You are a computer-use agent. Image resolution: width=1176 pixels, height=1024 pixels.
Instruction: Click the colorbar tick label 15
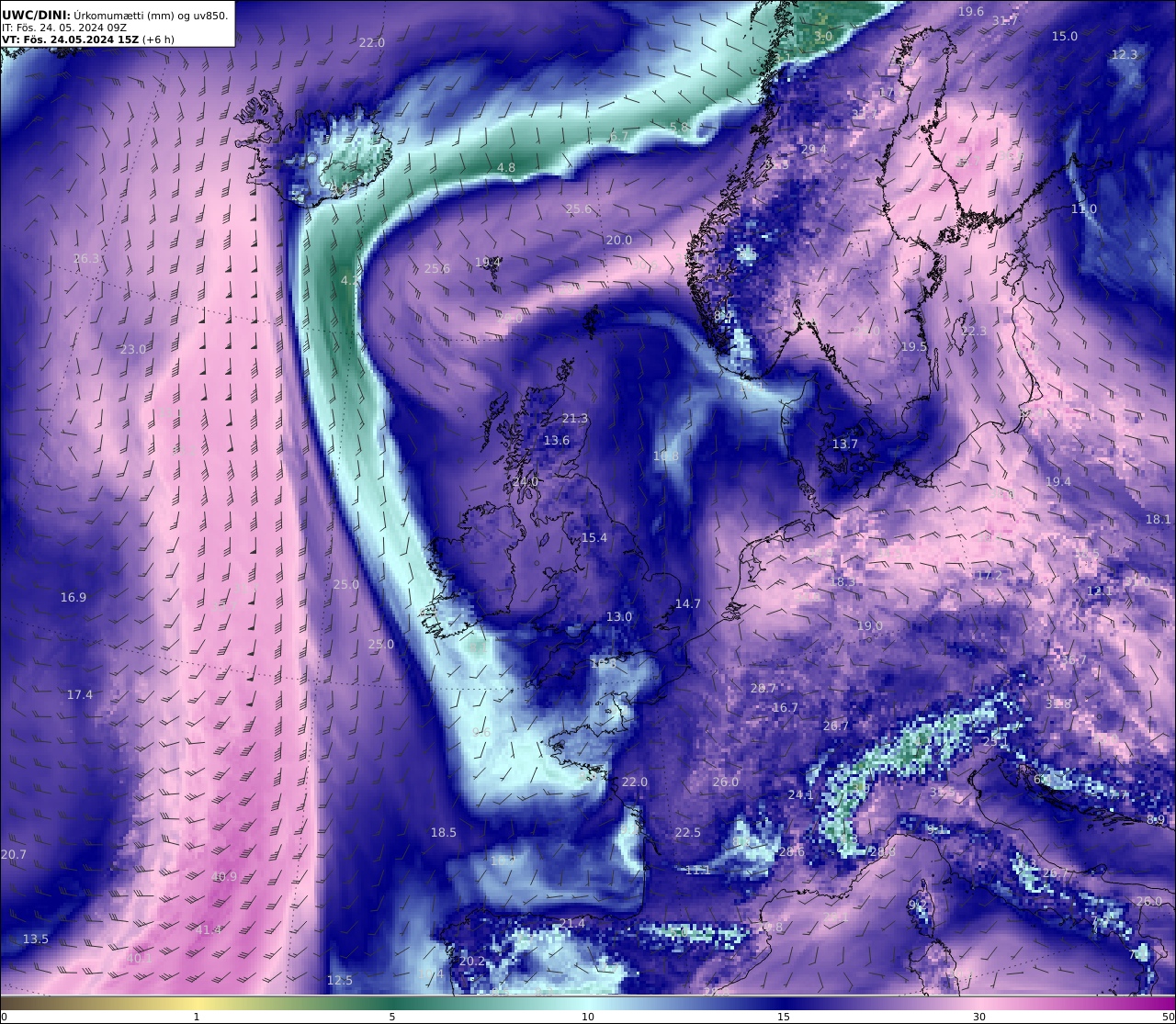(784, 1017)
